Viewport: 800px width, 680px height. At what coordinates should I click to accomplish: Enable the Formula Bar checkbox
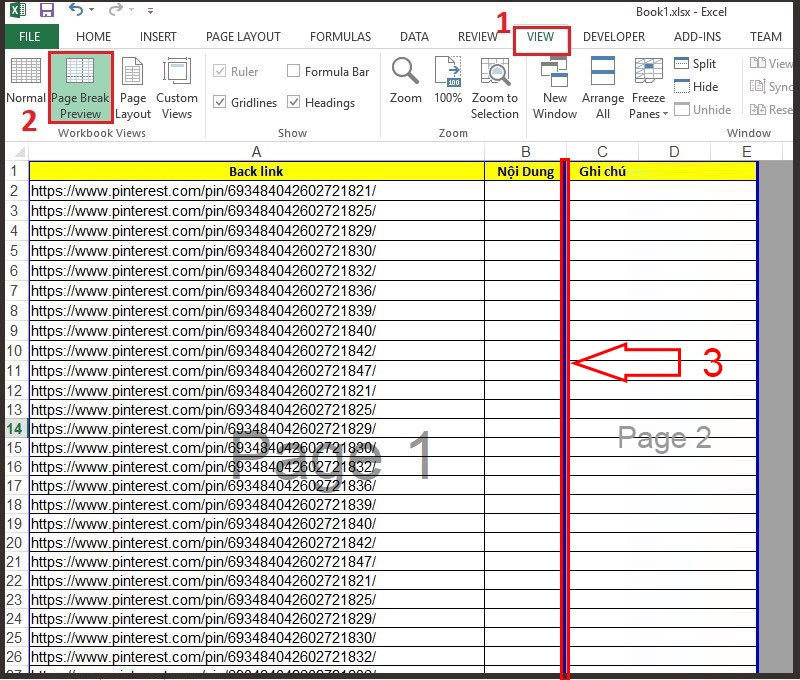tap(293, 71)
